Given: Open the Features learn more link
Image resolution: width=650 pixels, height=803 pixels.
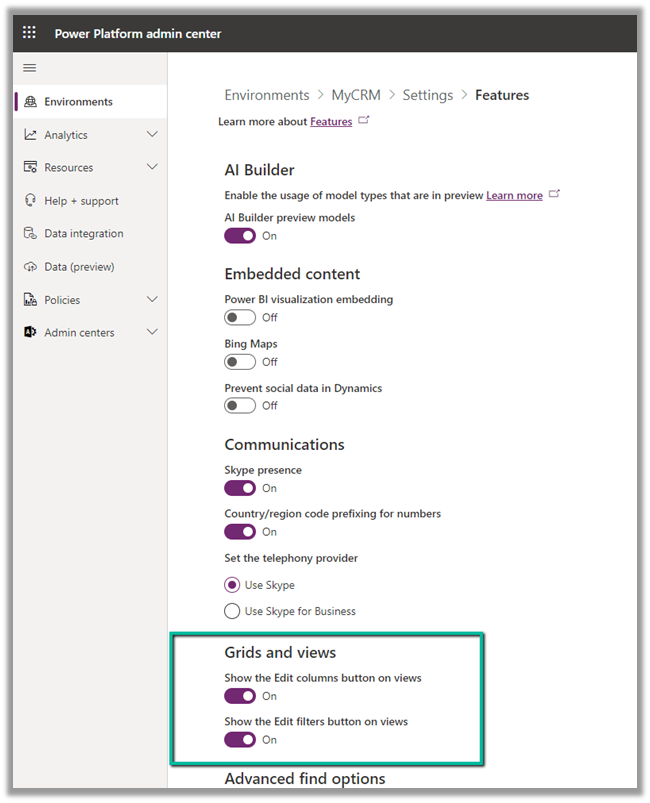Looking at the screenshot, I should (331, 122).
